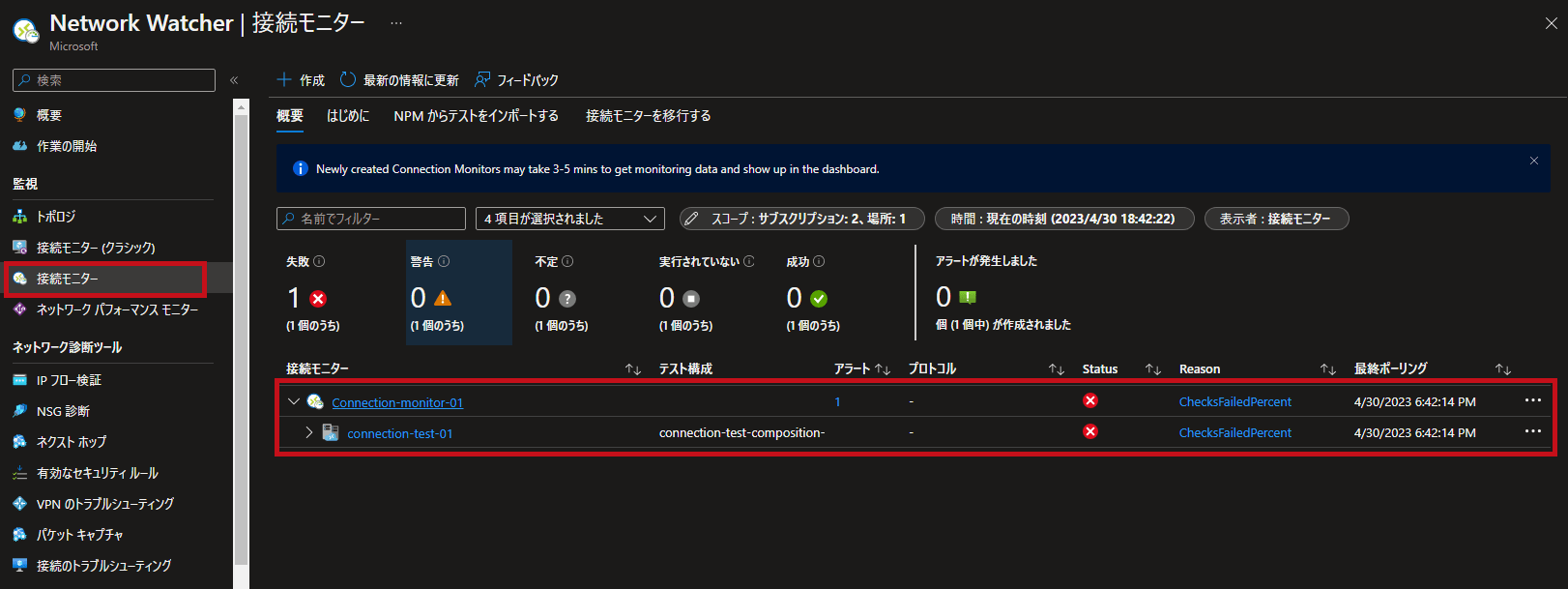
Task: Click the ネクスト ホップ icon
Action: [x=20, y=442]
